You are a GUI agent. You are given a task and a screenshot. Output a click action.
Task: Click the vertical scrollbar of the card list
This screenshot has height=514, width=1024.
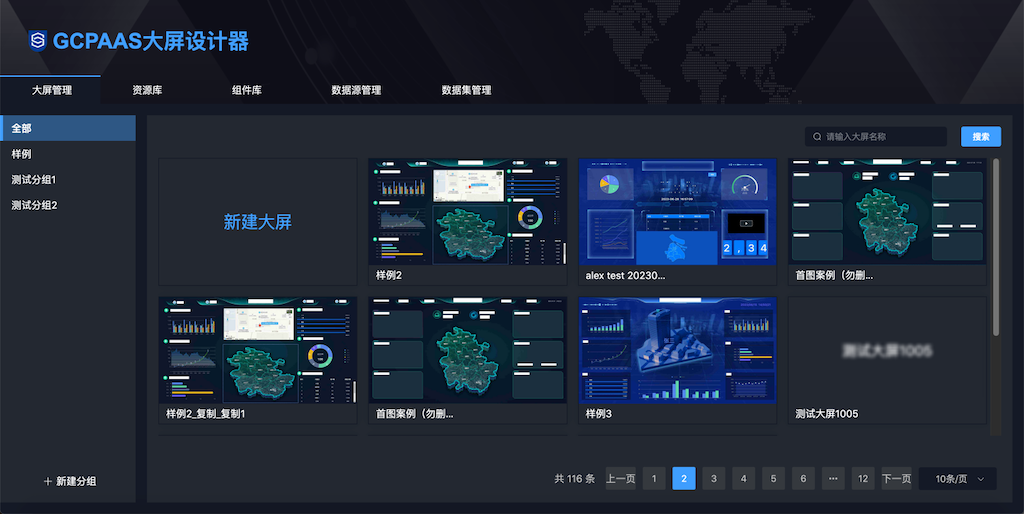(x=996, y=248)
